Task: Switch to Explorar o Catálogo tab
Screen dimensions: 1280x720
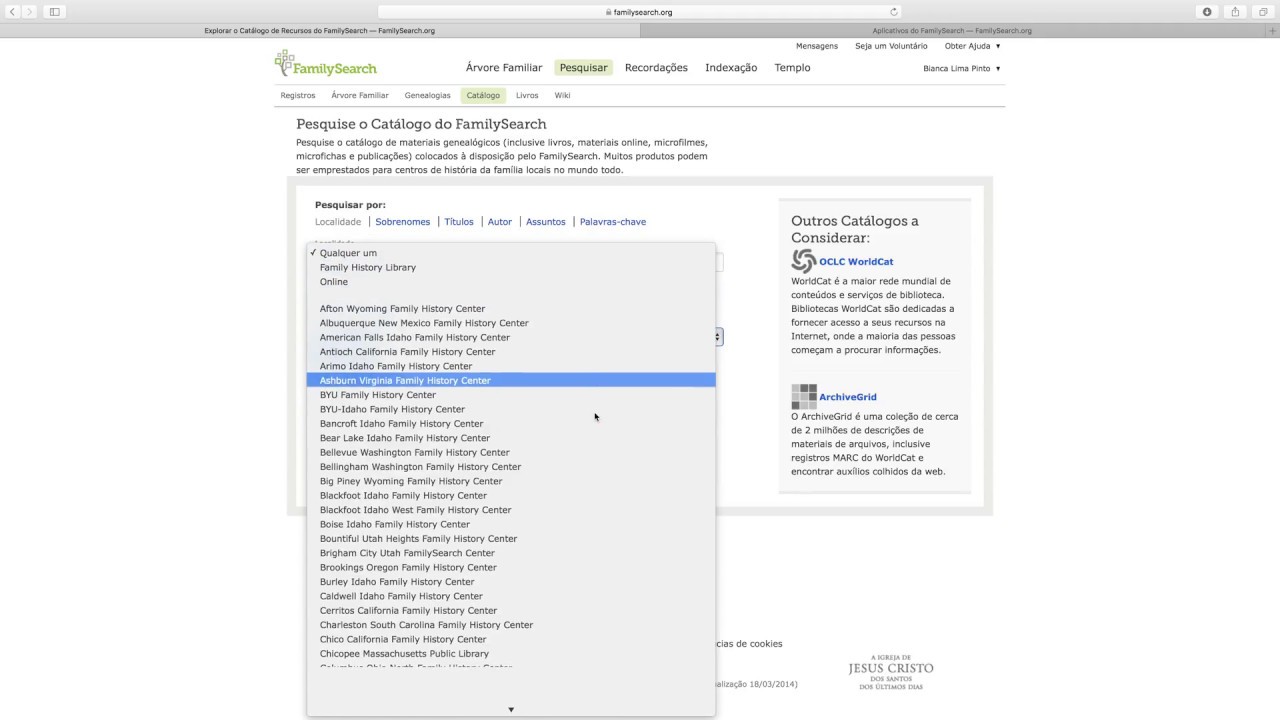Action: point(320,31)
